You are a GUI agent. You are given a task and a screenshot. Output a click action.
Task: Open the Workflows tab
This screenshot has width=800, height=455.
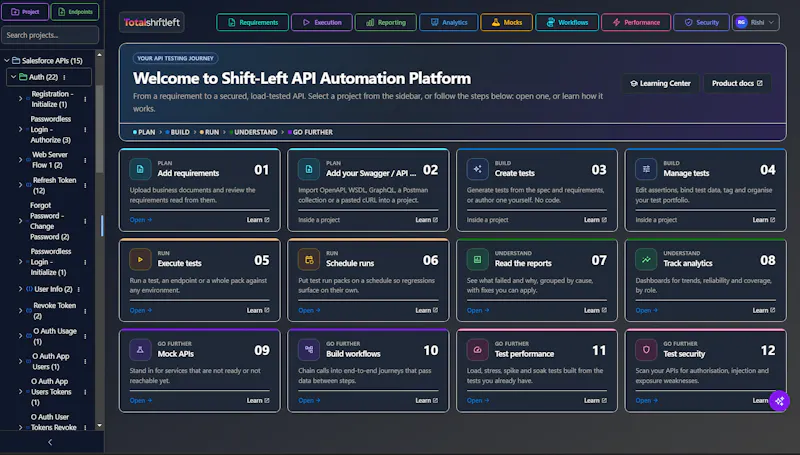[x=567, y=22]
